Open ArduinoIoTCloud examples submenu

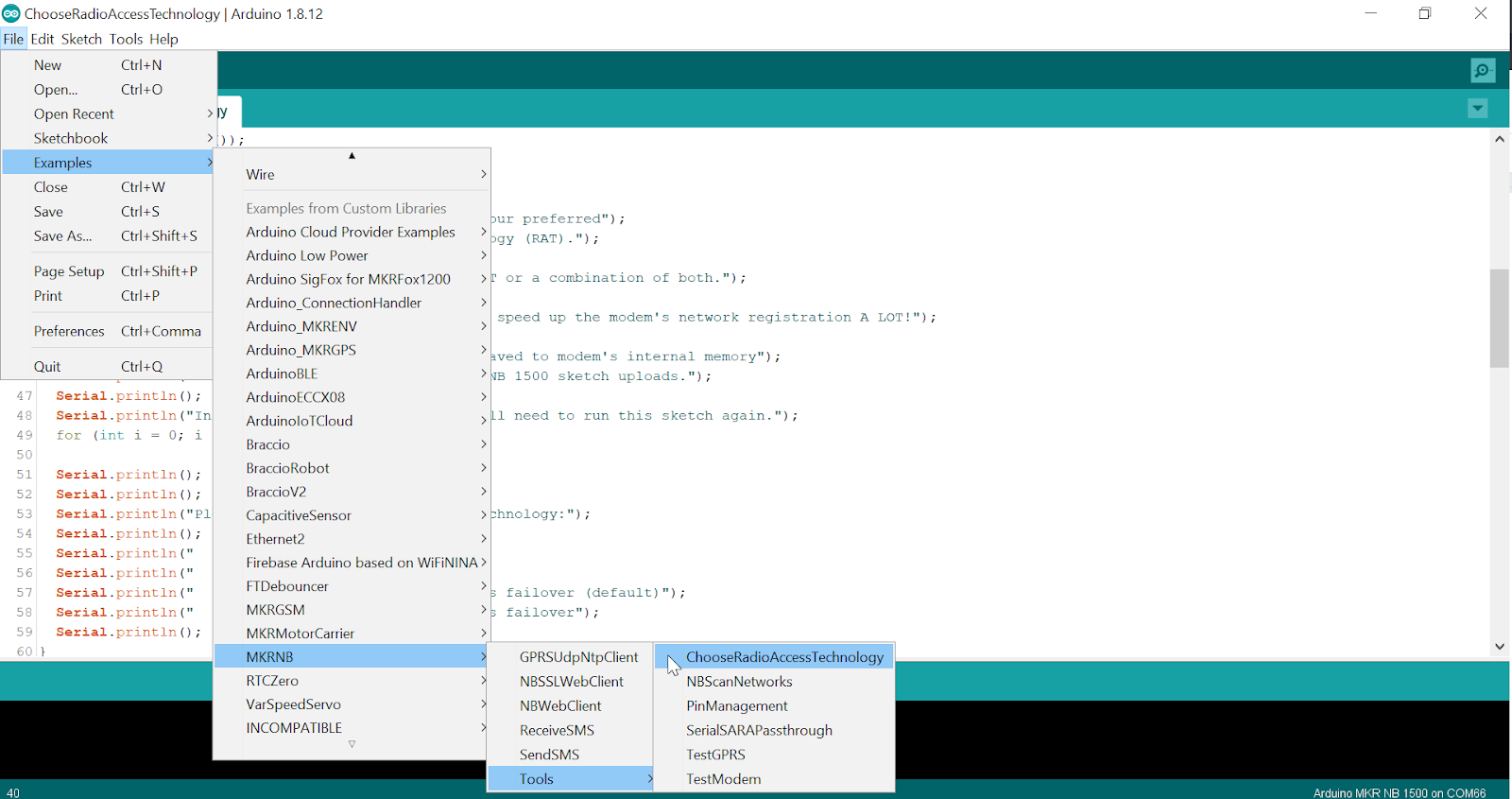pyautogui.click(x=352, y=421)
